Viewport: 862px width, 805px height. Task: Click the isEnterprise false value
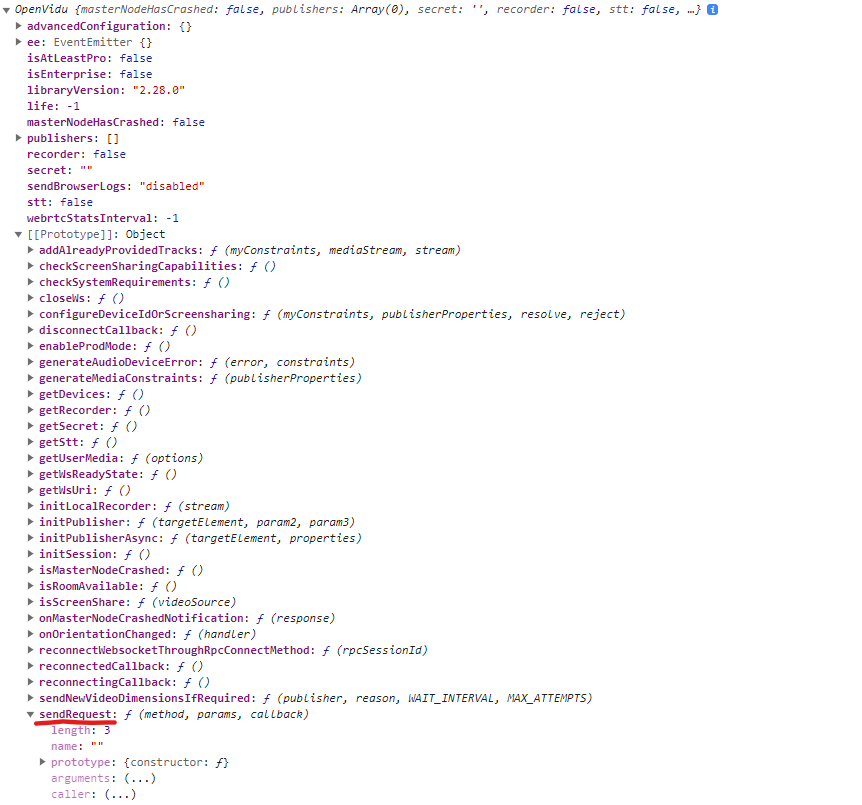pyautogui.click(x=136, y=74)
